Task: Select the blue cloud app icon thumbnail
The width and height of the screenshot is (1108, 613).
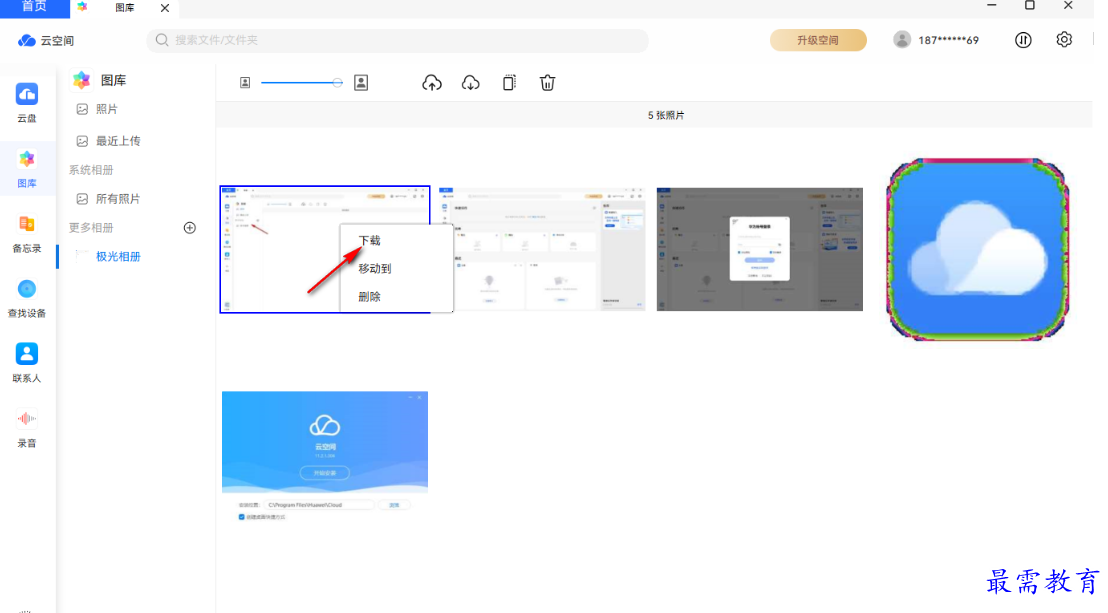Action: [x=977, y=249]
